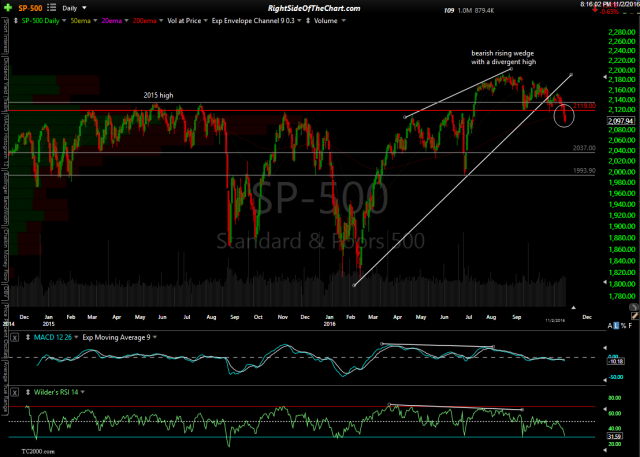Open the Wilder's RSI 14 dropdown

[x=82, y=392]
